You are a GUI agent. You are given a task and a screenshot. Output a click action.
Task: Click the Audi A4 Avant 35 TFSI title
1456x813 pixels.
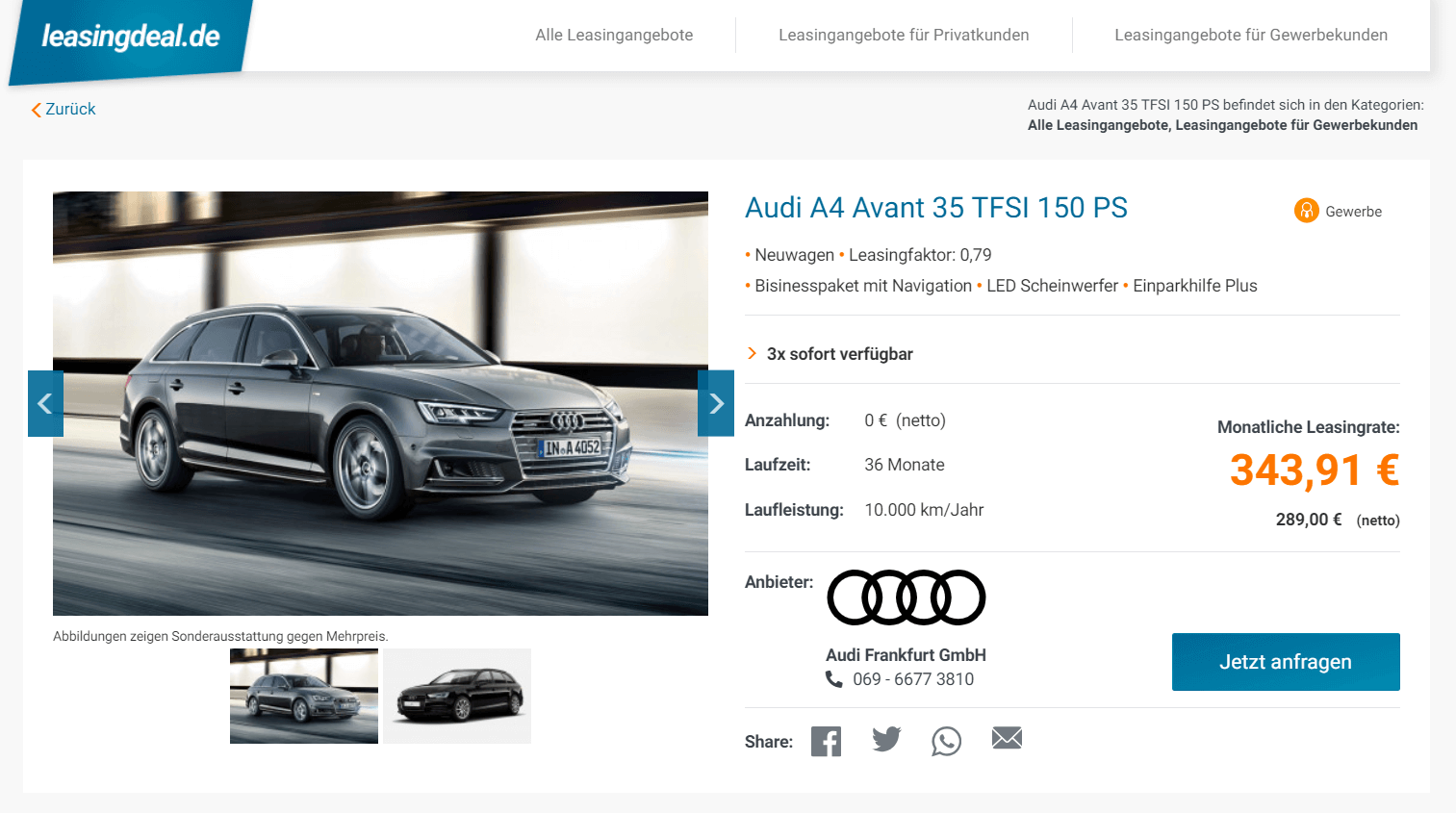[936, 208]
